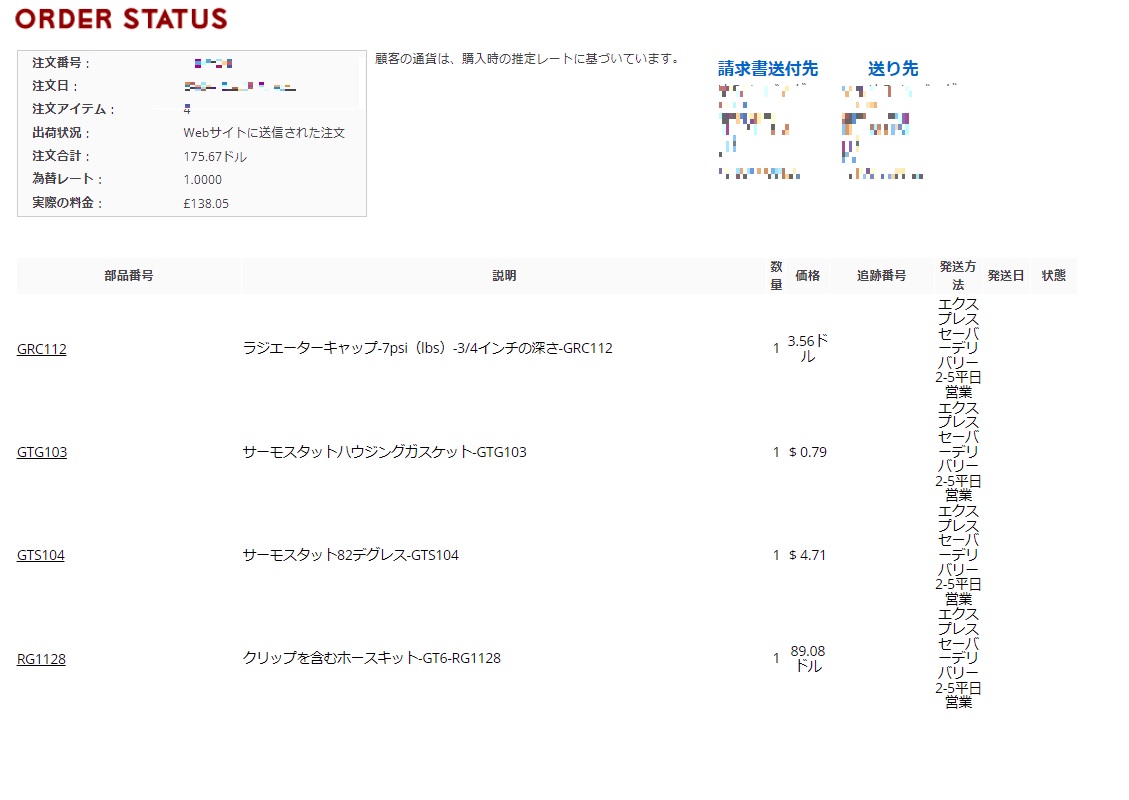Click the 状態 column header
The height and width of the screenshot is (800, 1129).
(x=1053, y=276)
